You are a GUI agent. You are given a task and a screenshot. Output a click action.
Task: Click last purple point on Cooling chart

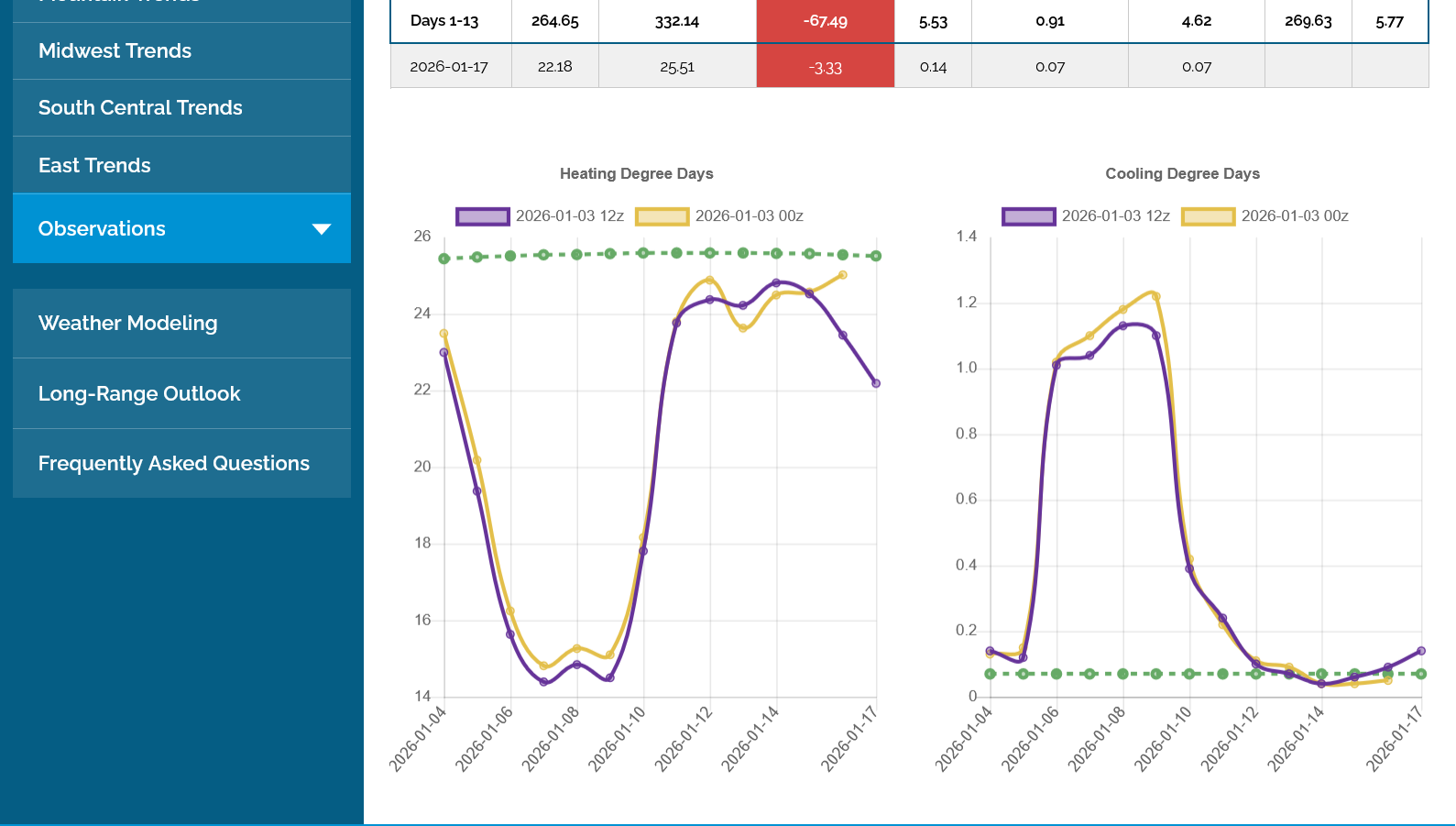1421,651
